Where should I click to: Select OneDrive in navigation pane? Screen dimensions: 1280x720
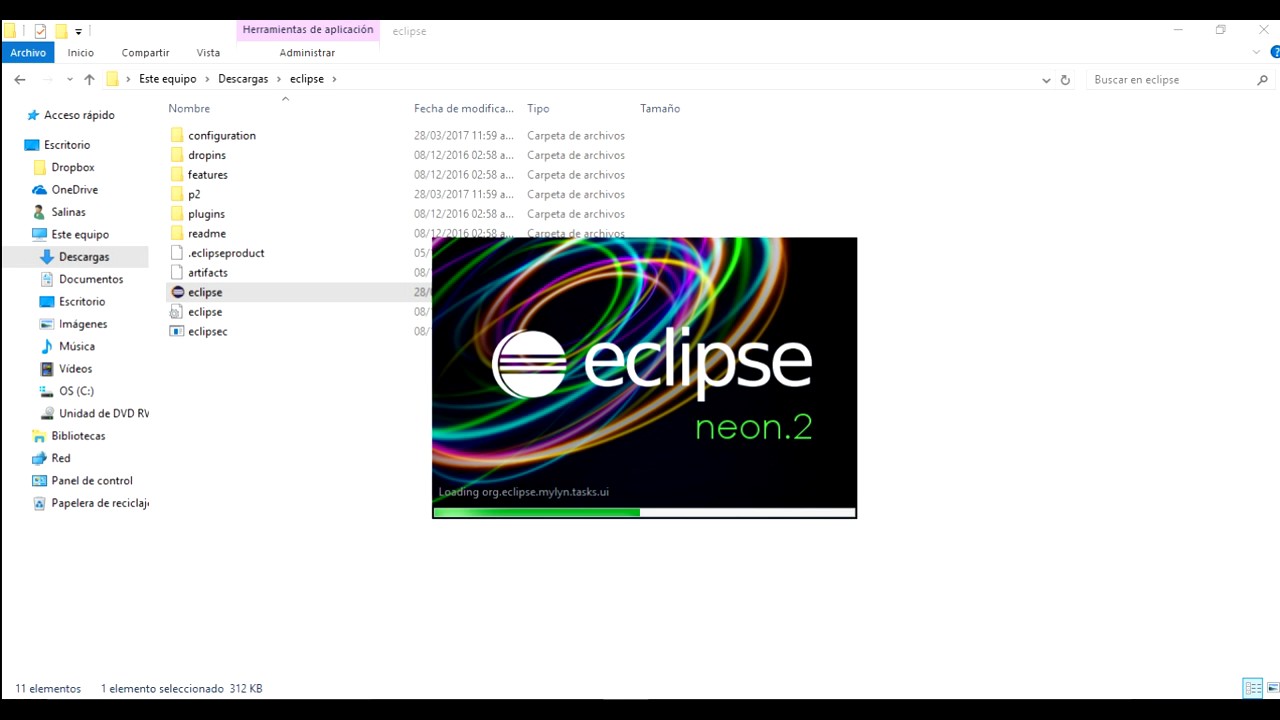[74, 190]
